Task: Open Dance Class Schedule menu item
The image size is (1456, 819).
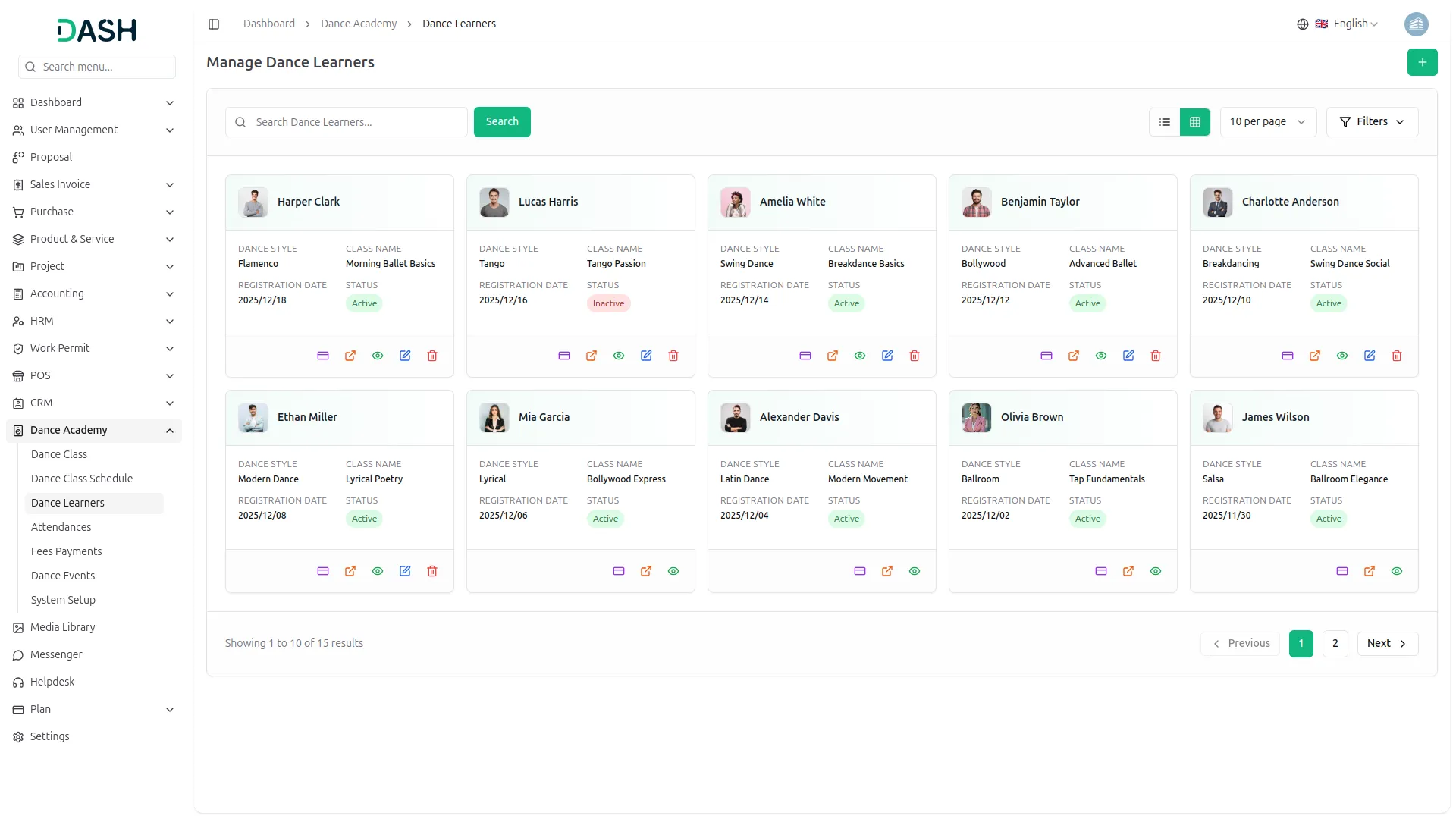Action: pyautogui.click(x=82, y=479)
